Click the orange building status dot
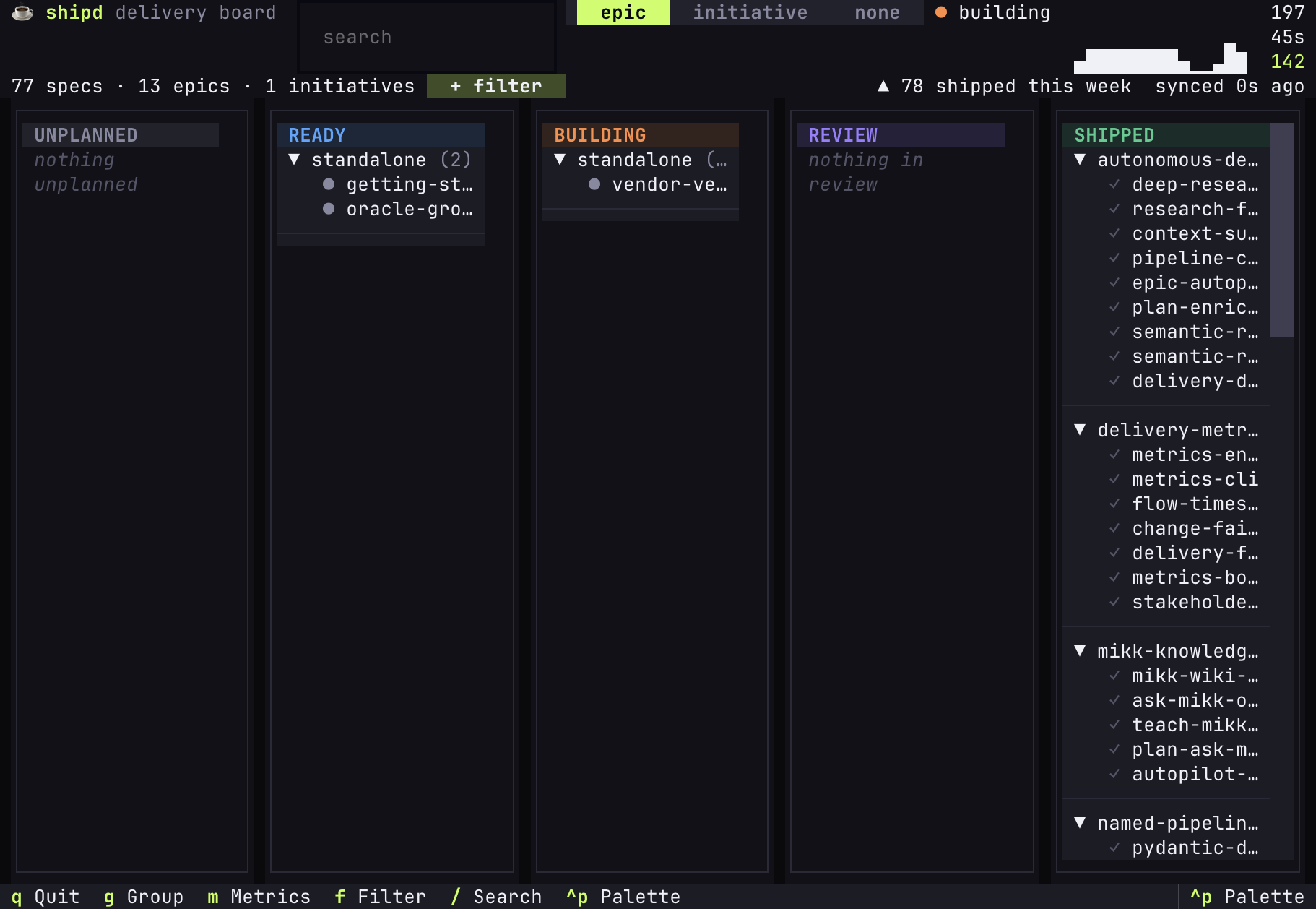Viewport: 1316px width, 909px height. [941, 12]
